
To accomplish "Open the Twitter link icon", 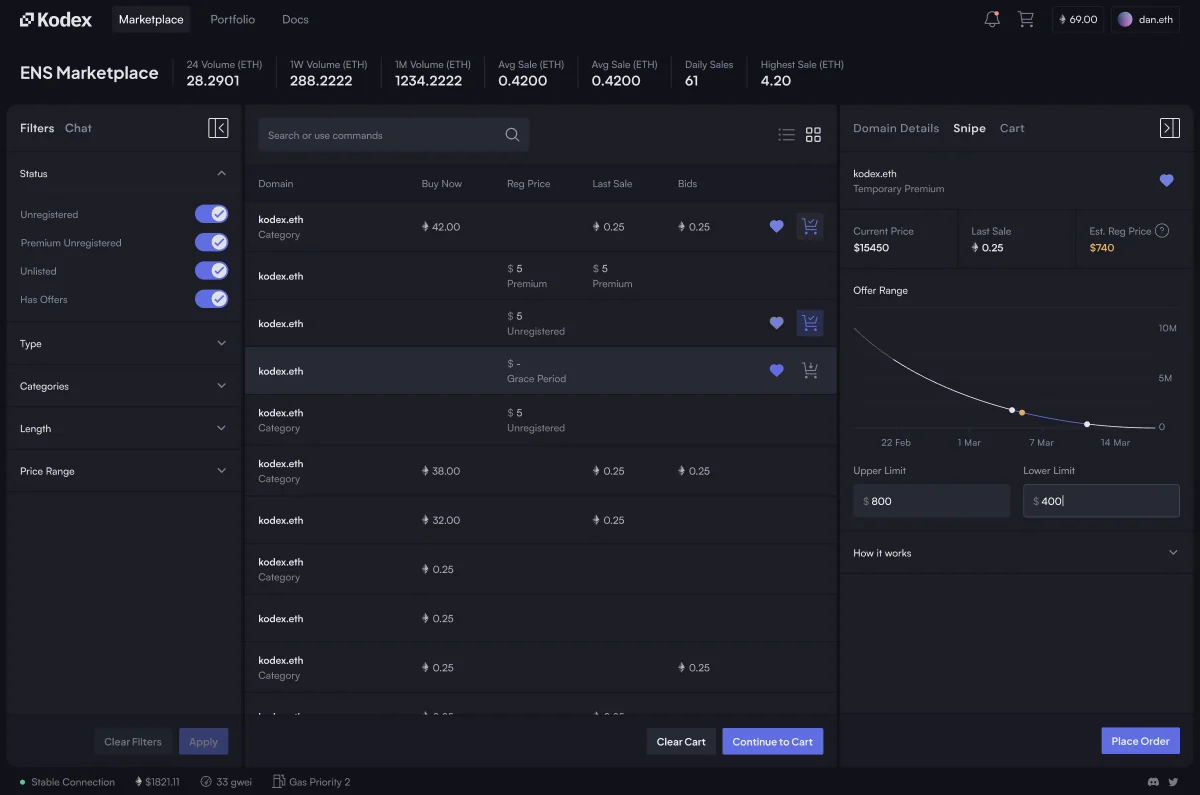I will (x=1173, y=782).
